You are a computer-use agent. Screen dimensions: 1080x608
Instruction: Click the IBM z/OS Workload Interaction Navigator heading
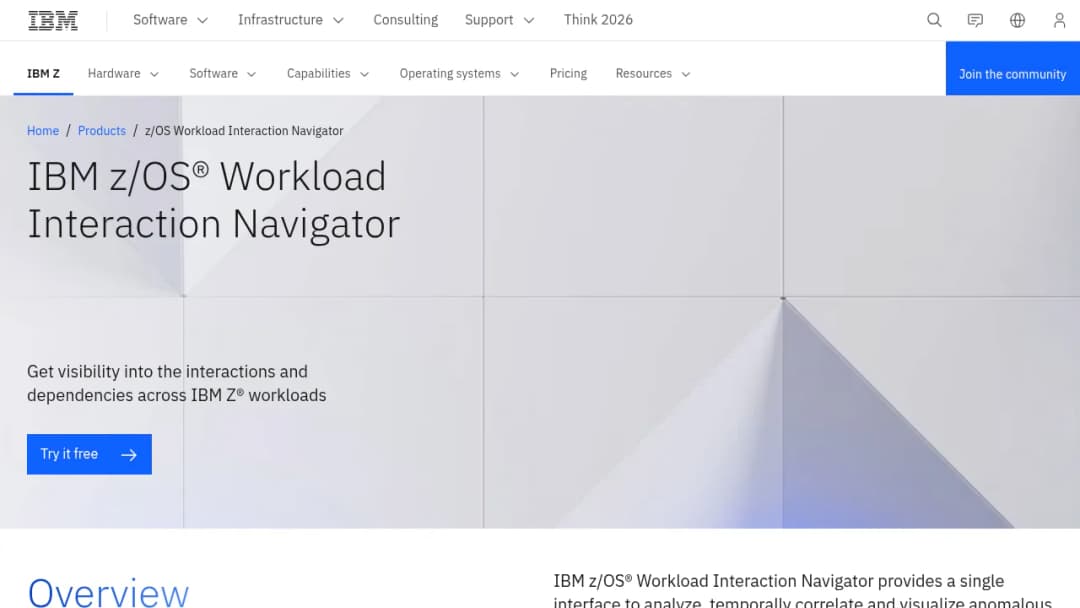[214, 200]
